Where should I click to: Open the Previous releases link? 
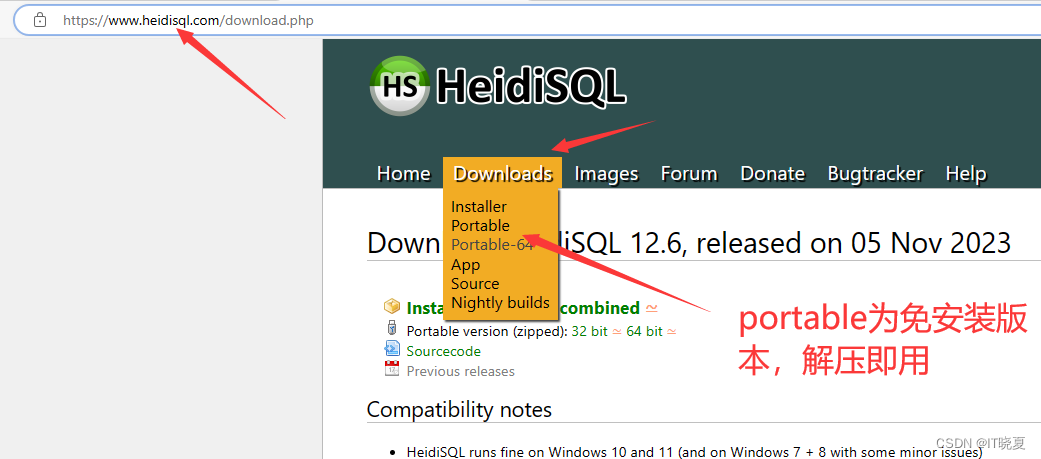tap(460, 371)
